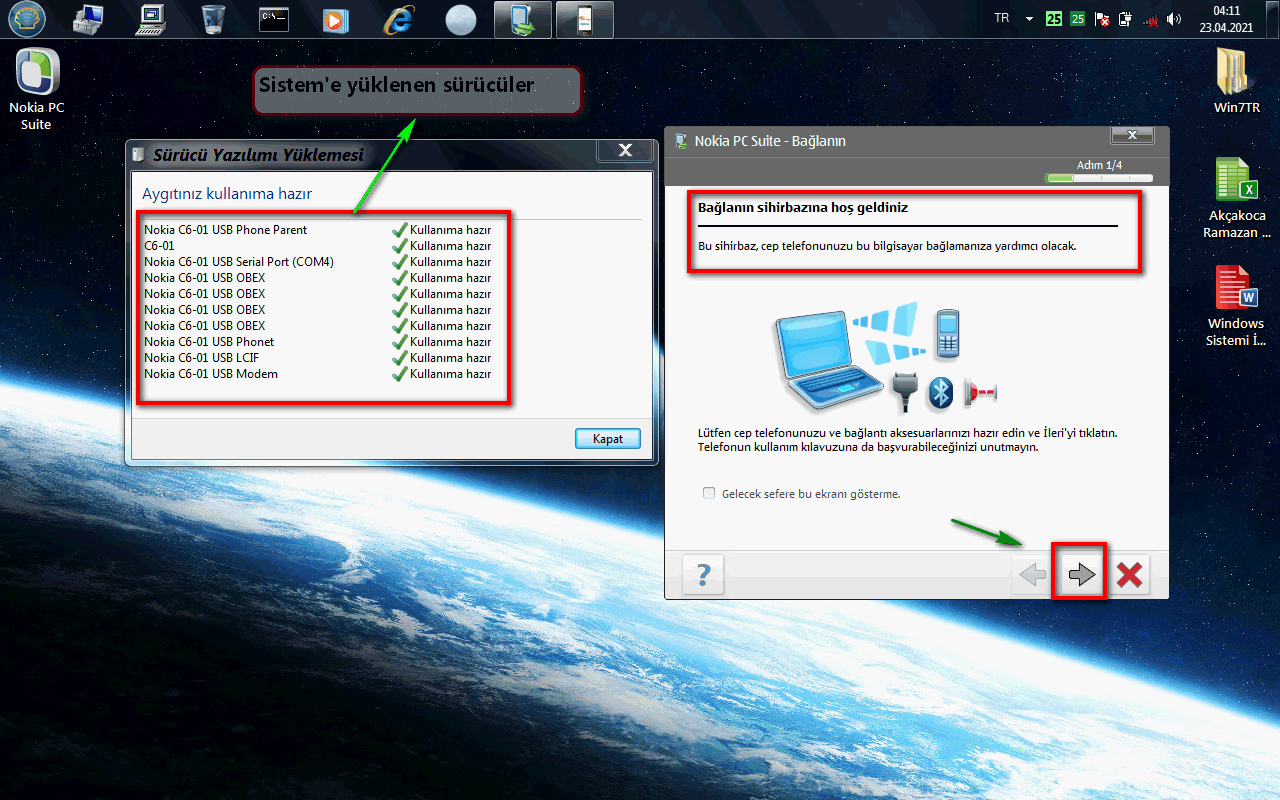1280x800 pixels.
Task: Show hidden tray icons arrow
Action: tap(1028, 19)
